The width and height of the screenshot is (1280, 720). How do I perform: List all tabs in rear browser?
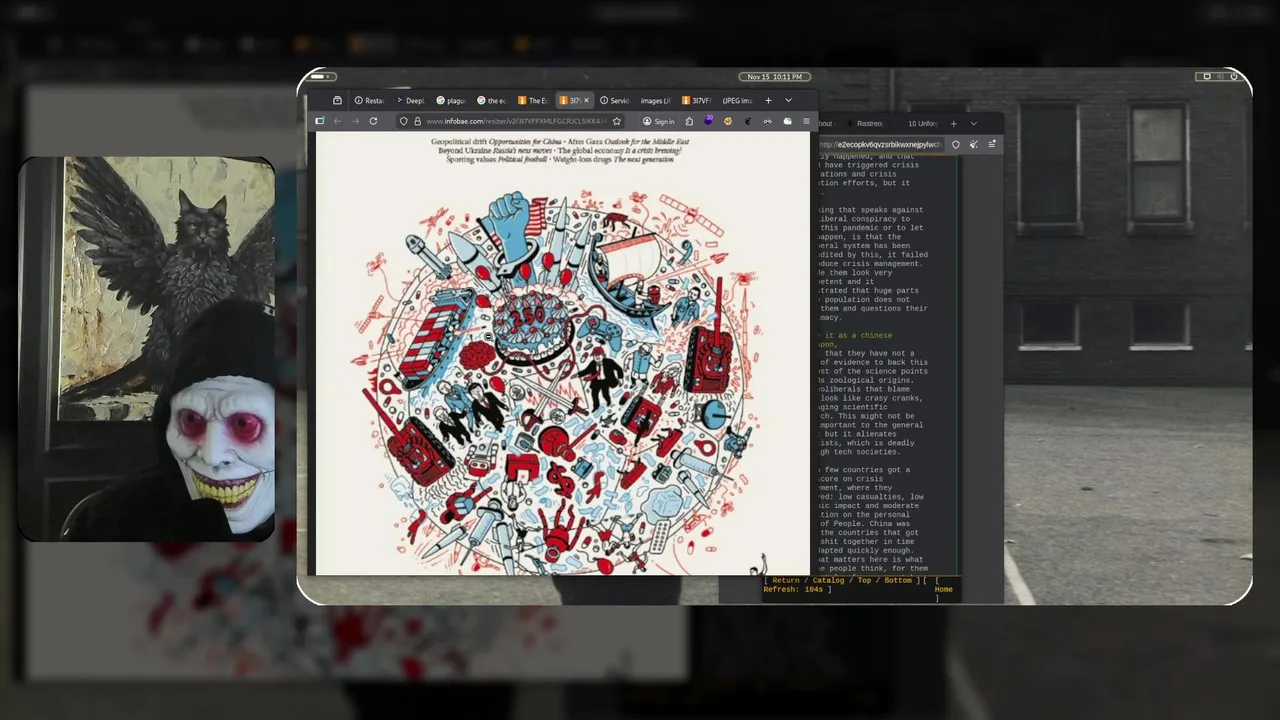pyautogui.click(x=974, y=123)
